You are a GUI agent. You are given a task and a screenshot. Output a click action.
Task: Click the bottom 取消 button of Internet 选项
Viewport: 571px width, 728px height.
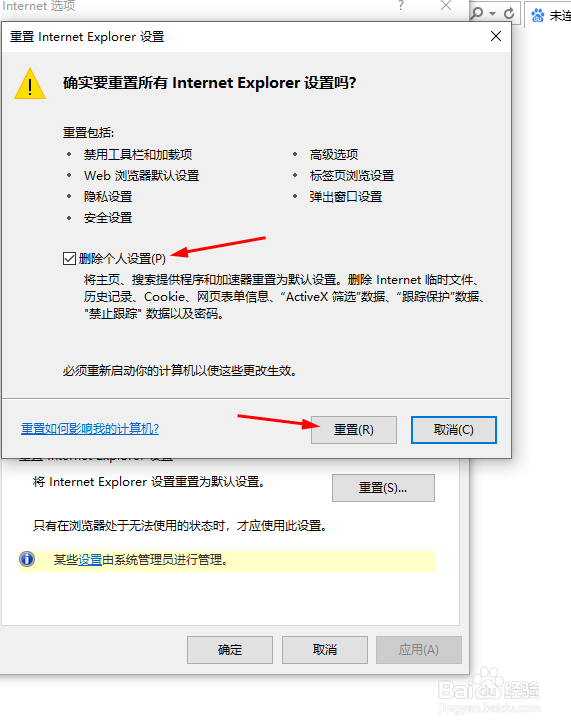324,650
